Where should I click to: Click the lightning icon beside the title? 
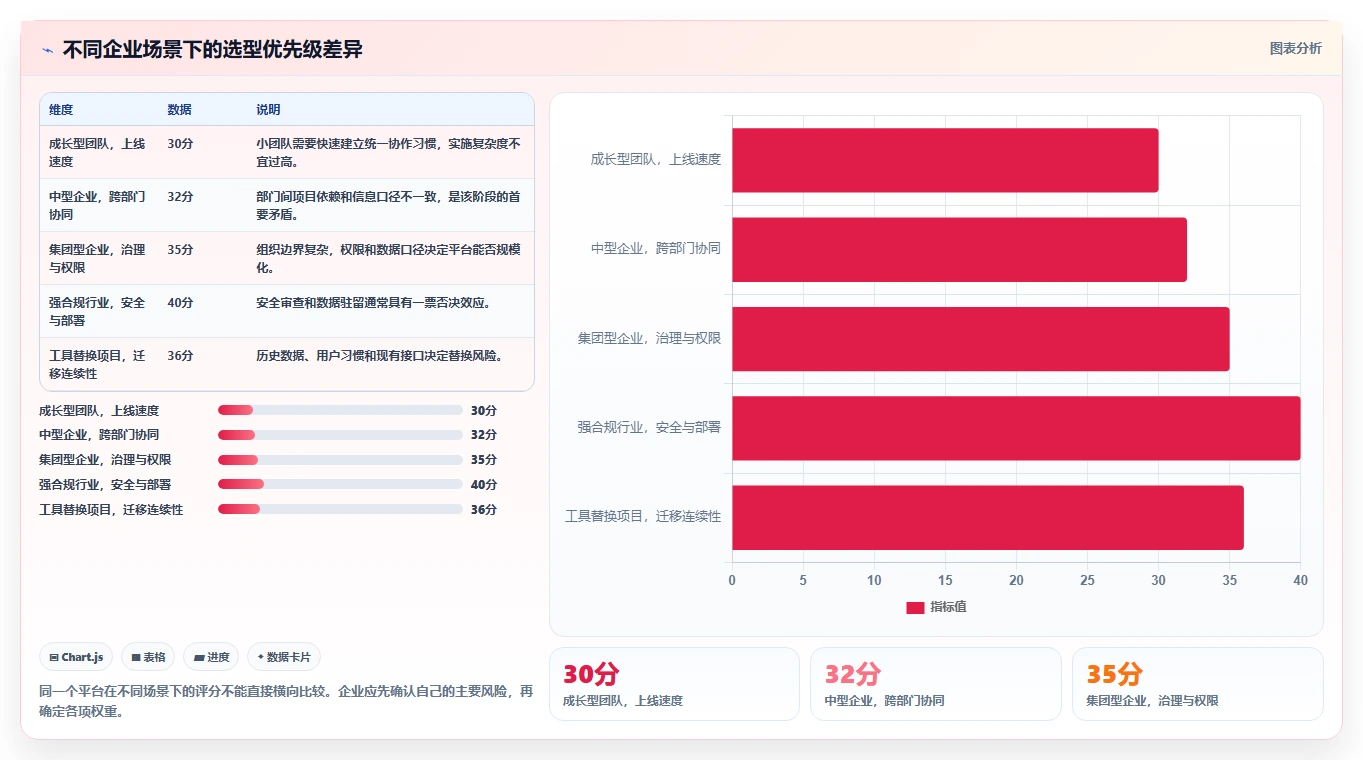click(x=48, y=49)
